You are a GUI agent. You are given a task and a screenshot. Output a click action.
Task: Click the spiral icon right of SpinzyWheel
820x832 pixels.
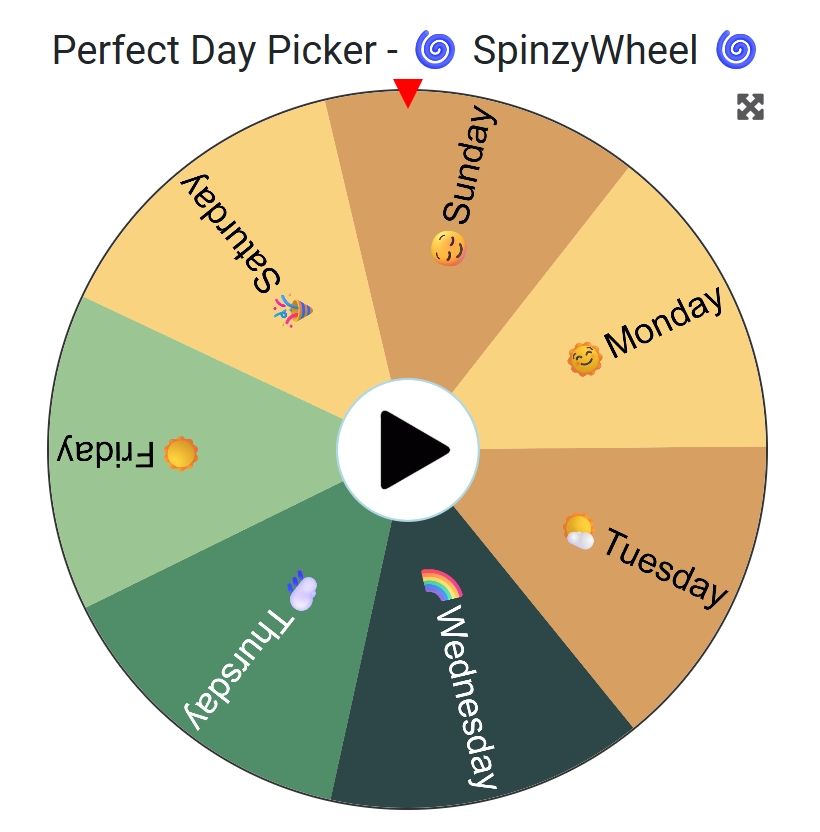(x=736, y=48)
